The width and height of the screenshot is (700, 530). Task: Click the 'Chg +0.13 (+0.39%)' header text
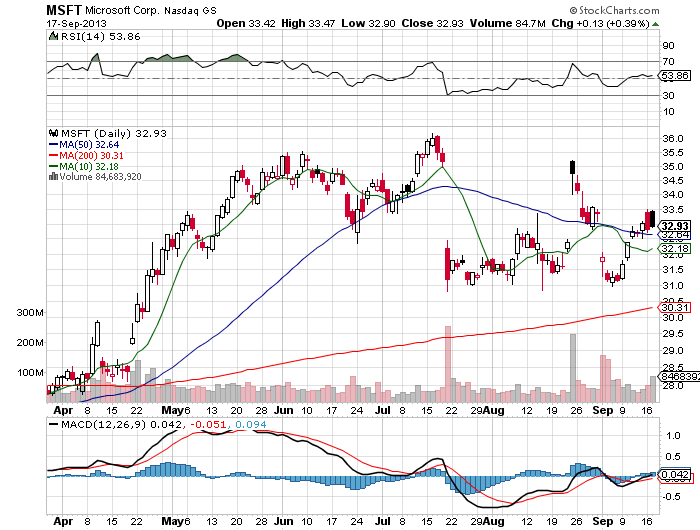pyautogui.click(x=600, y=23)
